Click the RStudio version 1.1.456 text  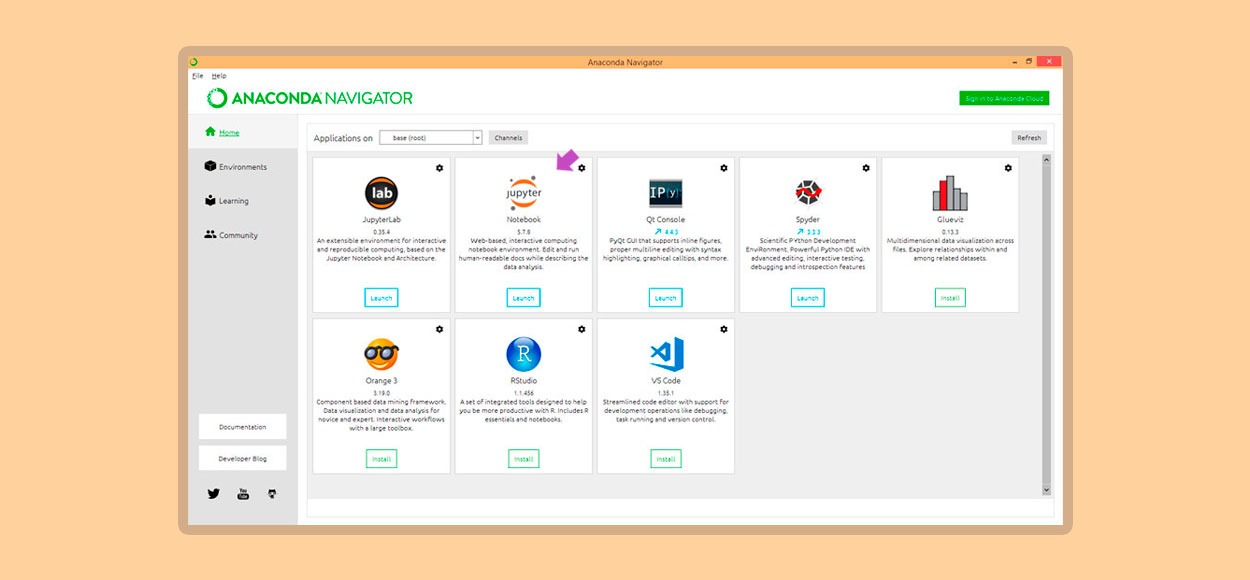524,393
